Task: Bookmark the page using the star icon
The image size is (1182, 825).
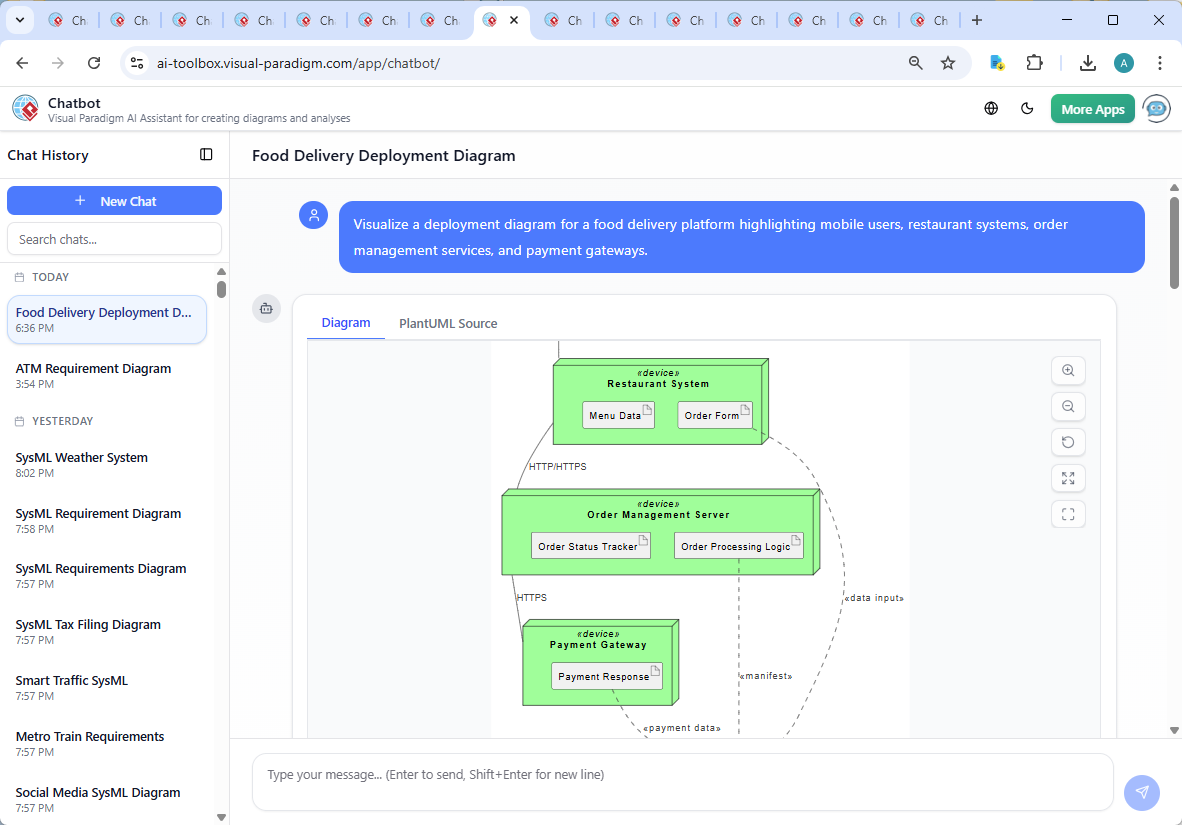Action: click(x=947, y=62)
